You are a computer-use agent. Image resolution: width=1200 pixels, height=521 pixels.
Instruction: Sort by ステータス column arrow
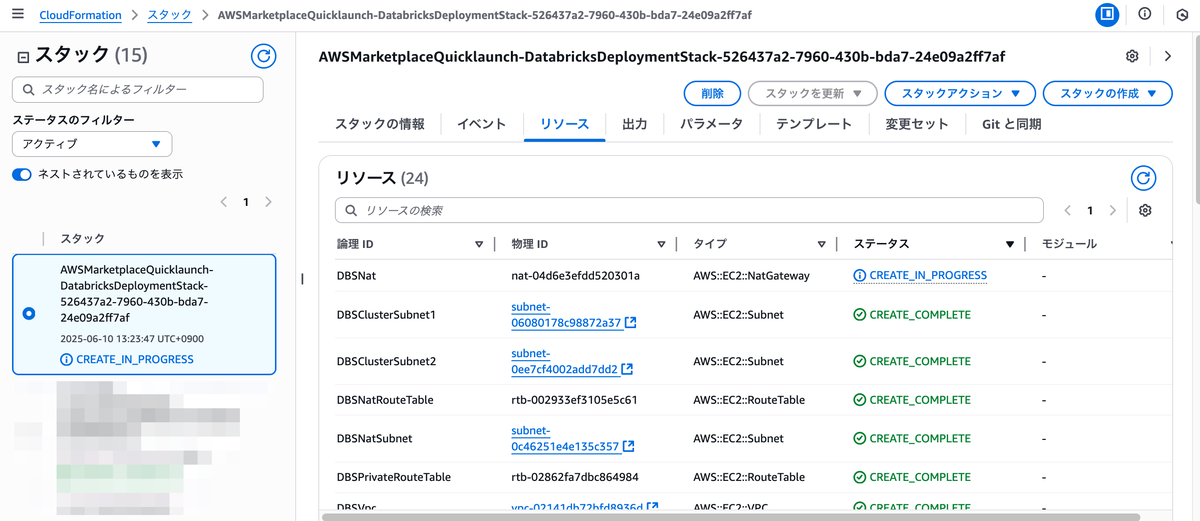[x=1010, y=244]
